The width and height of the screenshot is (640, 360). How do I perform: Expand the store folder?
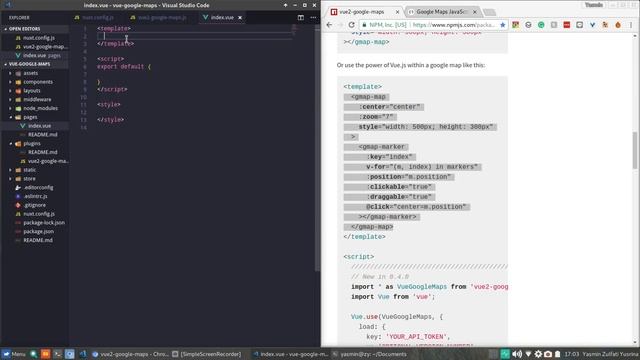[29, 179]
